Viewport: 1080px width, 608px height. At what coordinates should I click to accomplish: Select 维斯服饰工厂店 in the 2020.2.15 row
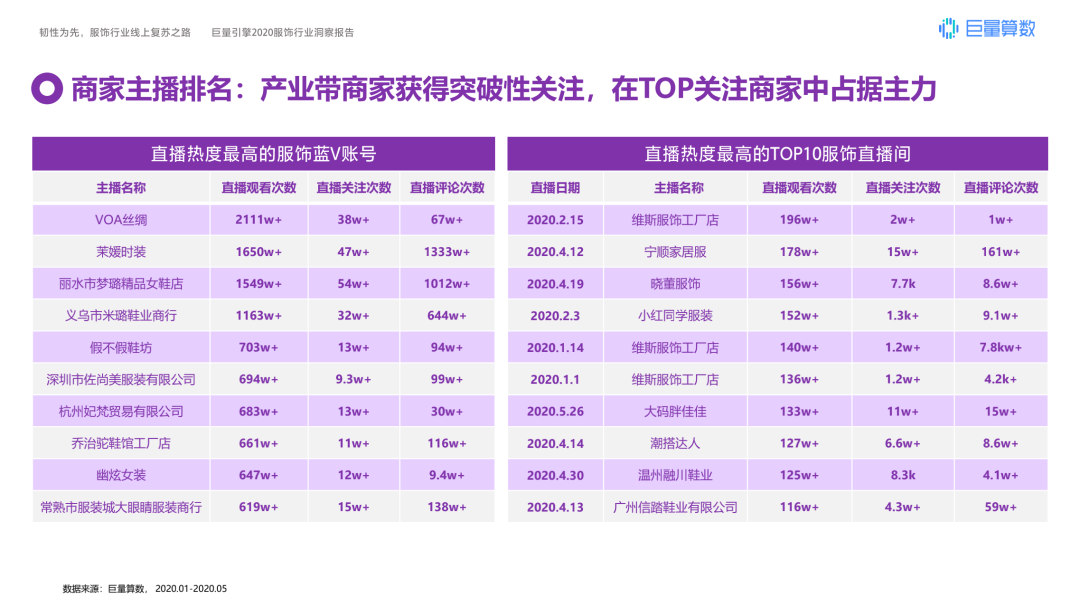coord(675,220)
